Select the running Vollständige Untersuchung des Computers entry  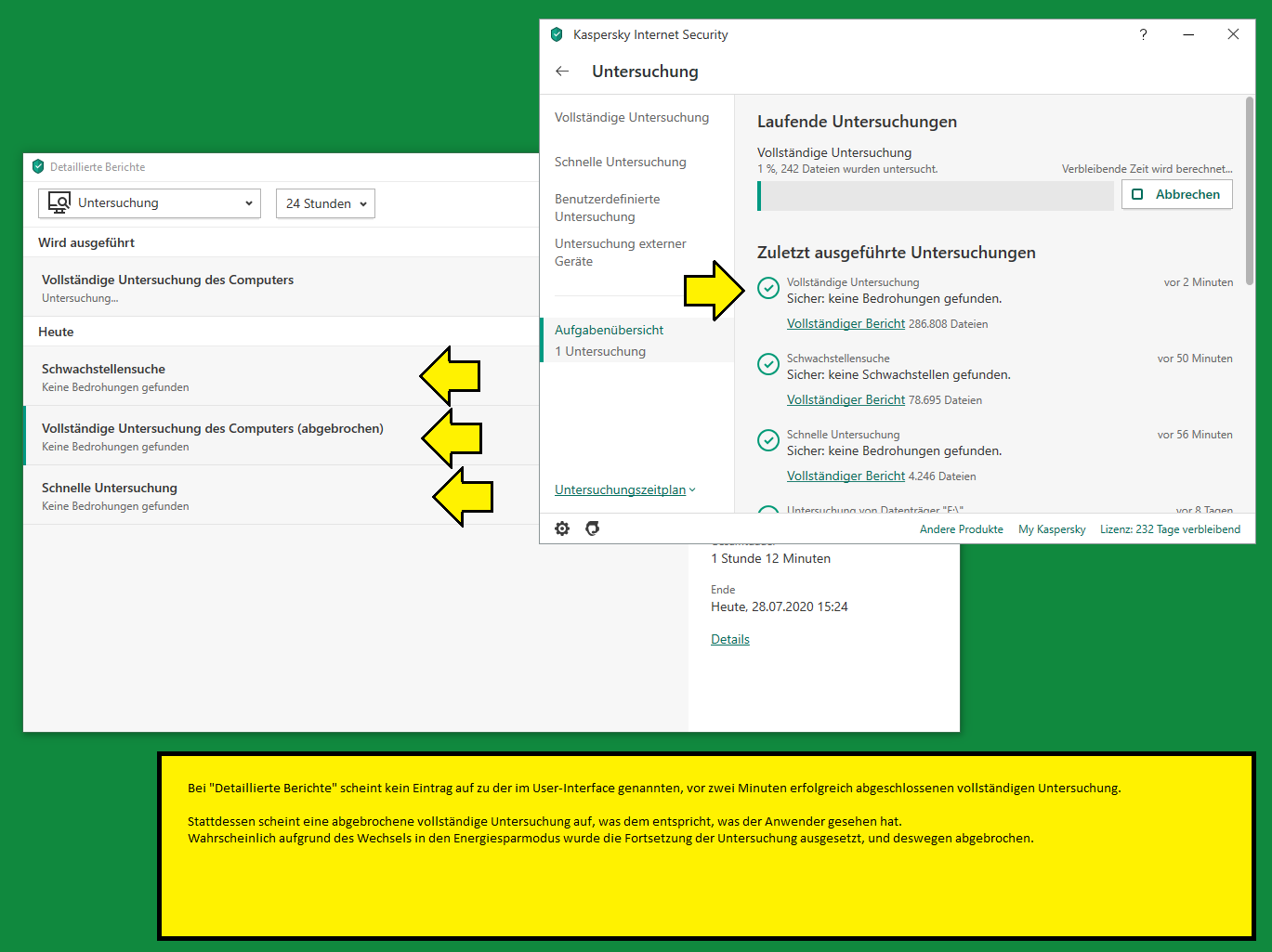click(281, 287)
